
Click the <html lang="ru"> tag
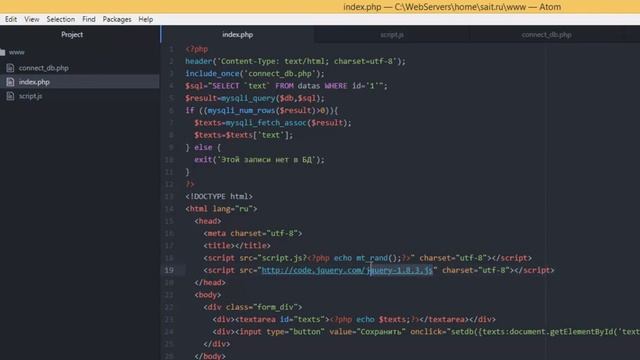coord(221,209)
